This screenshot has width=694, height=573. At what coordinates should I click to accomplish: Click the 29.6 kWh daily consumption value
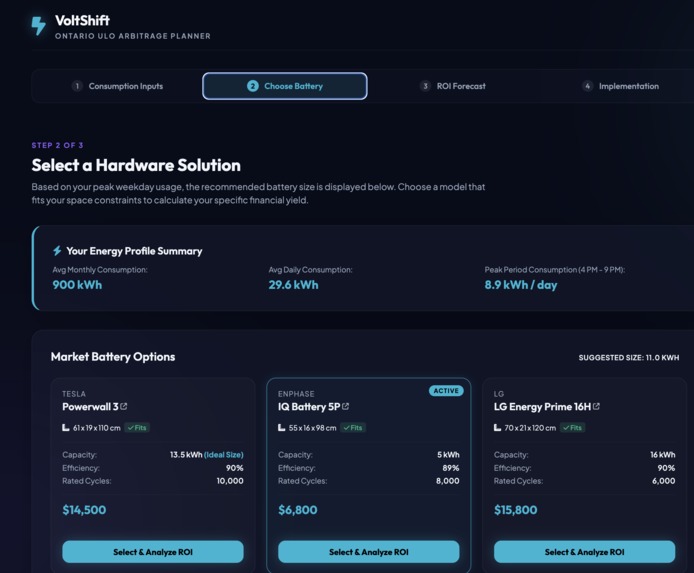coord(293,285)
